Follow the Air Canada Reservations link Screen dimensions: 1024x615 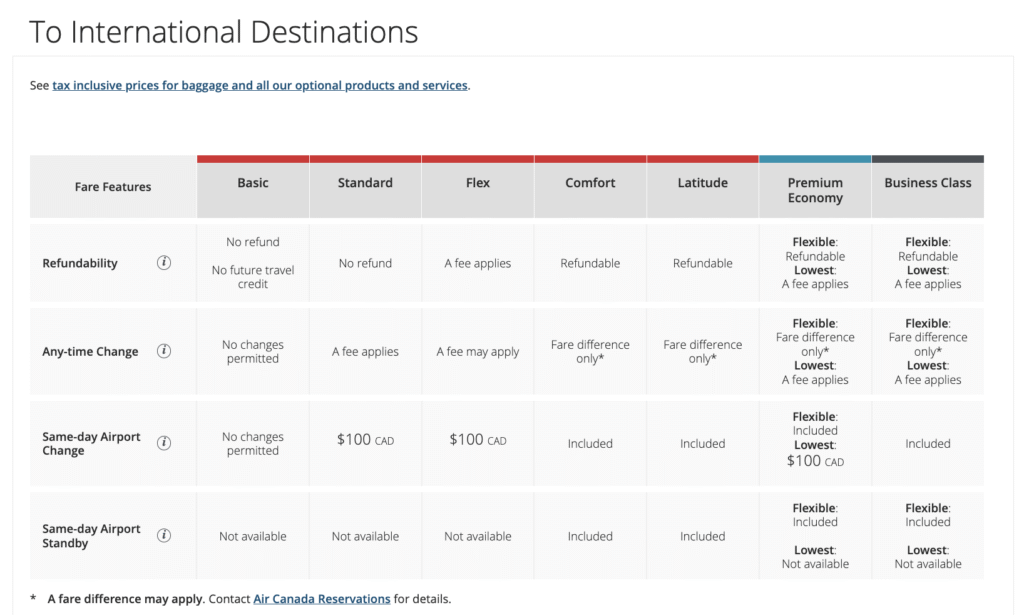[x=321, y=599]
